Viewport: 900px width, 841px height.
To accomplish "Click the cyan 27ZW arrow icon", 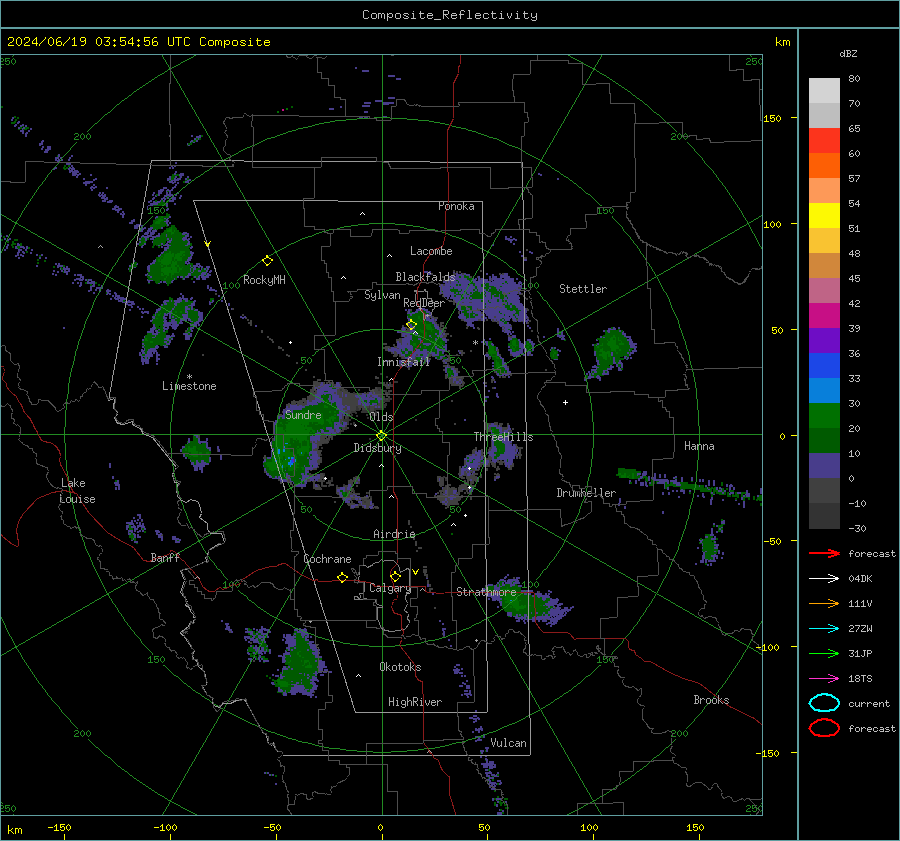I will click(824, 629).
